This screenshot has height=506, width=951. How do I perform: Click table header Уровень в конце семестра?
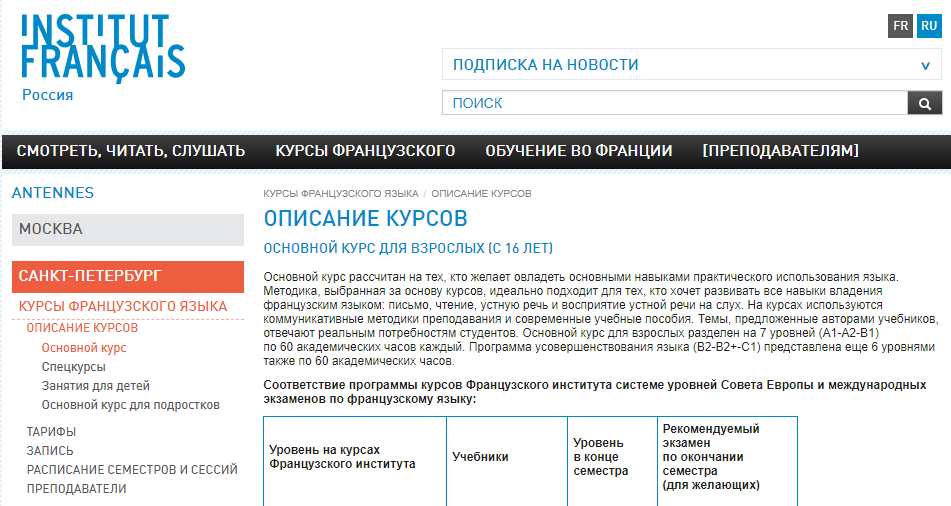(x=600, y=457)
